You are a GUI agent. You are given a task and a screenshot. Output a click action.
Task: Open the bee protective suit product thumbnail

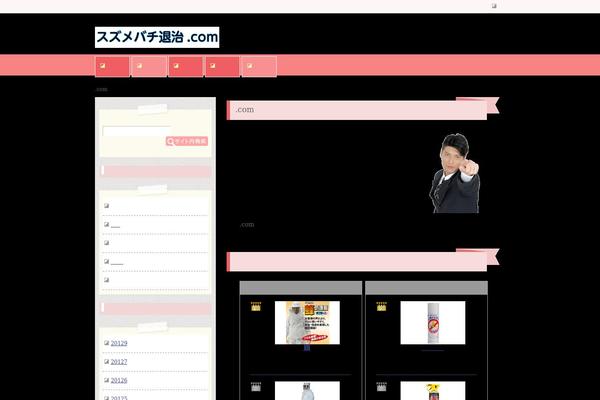[x=307, y=323]
